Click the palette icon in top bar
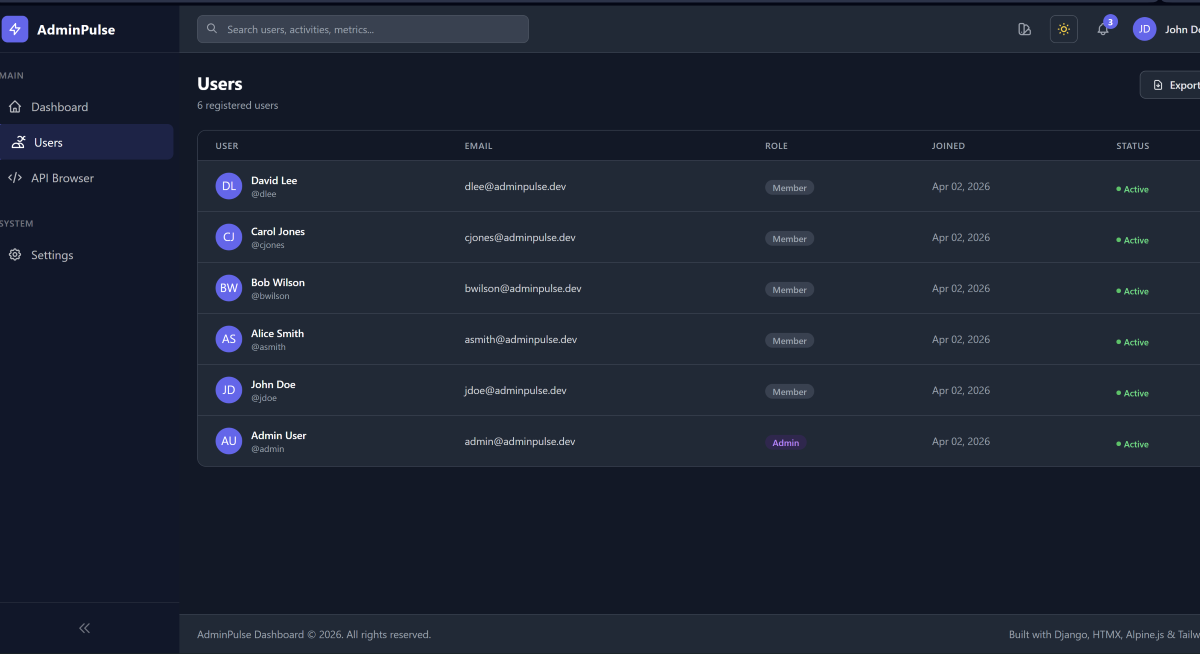 [1024, 30]
